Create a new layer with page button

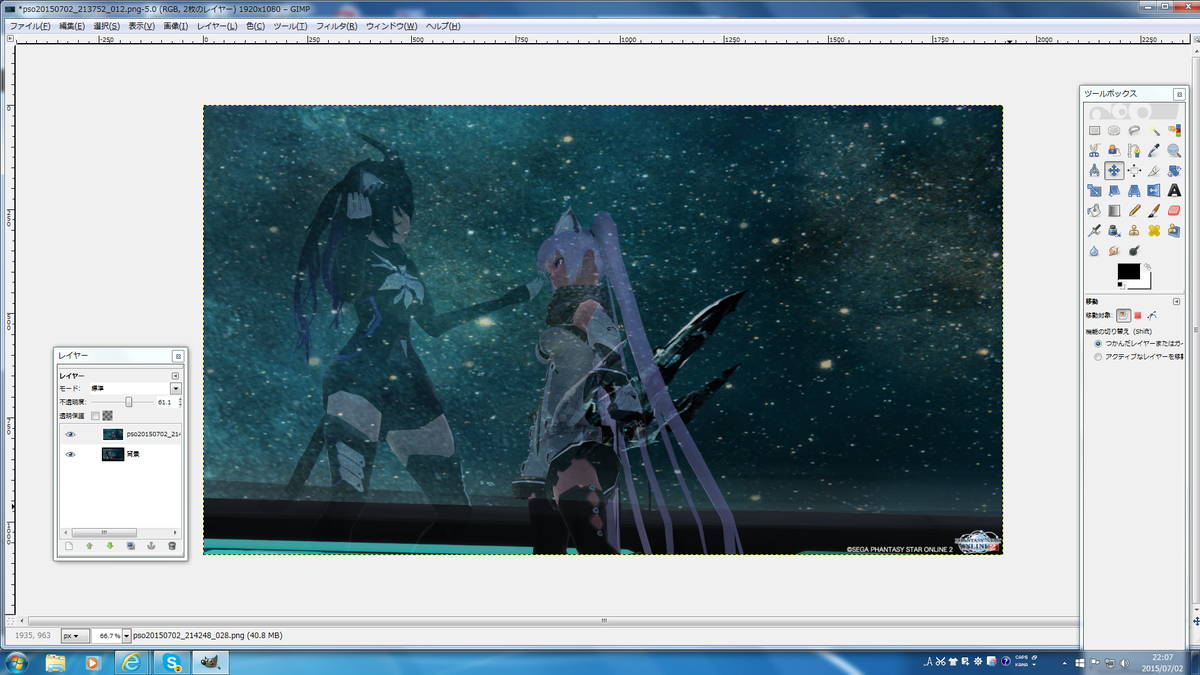[68, 546]
